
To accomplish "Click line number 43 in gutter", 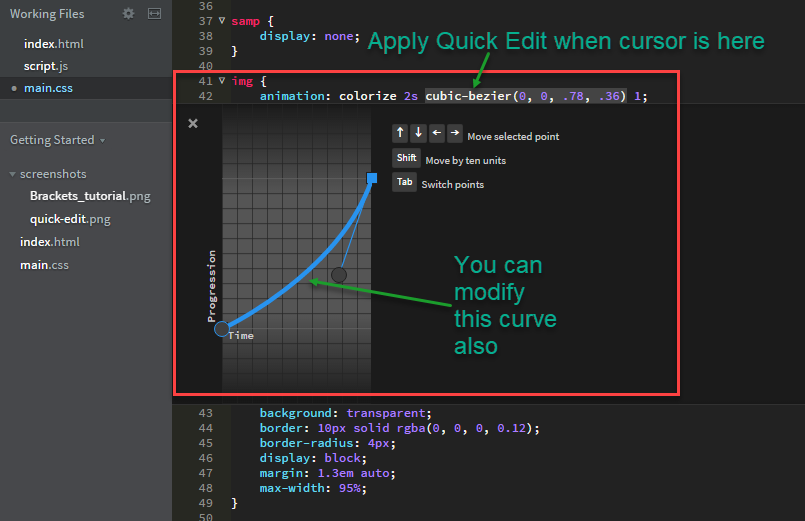I will coord(205,413).
